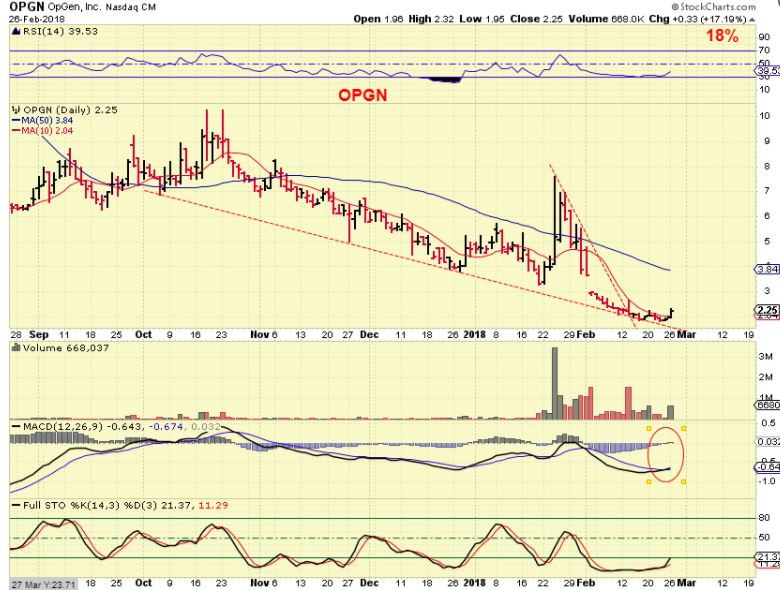This screenshot has height=590, width=780.
Task: Click the RSI(14) 39.53 indicator label
Action: coord(60,31)
